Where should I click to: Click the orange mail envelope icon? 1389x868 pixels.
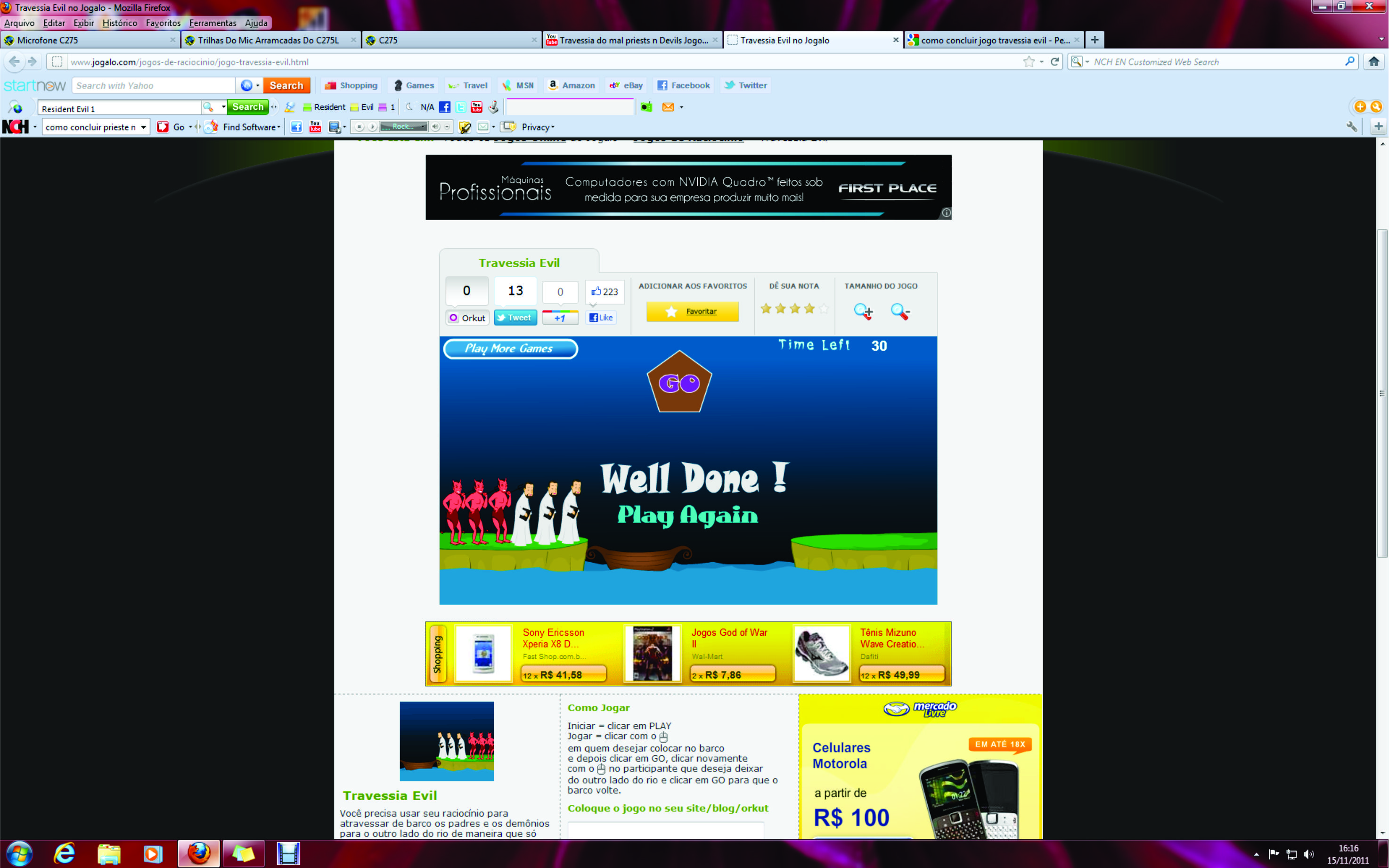[668, 107]
